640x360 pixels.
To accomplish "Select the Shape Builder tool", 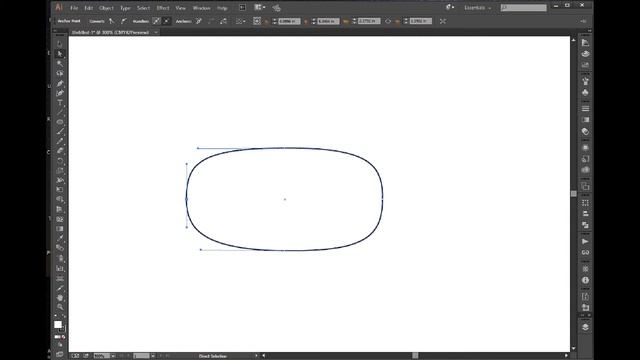I will (x=60, y=200).
